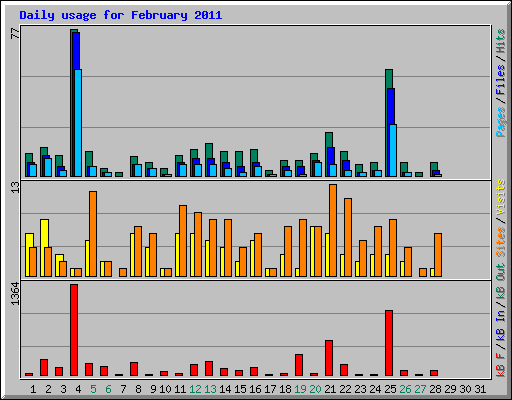Click day label "25" on the x-axis

pos(390,389)
